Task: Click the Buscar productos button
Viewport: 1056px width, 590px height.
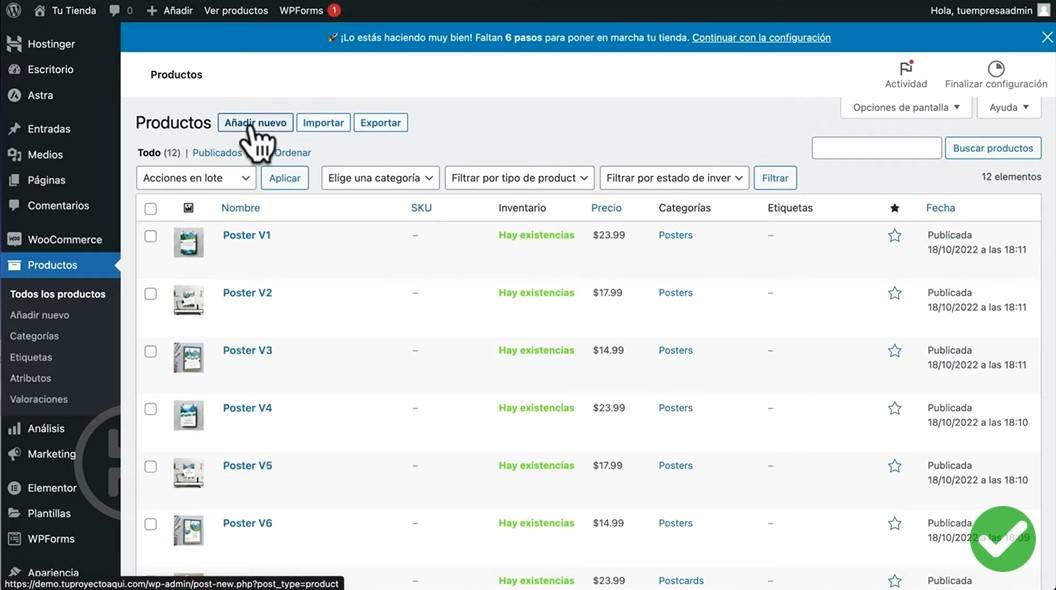Action: 993,148
